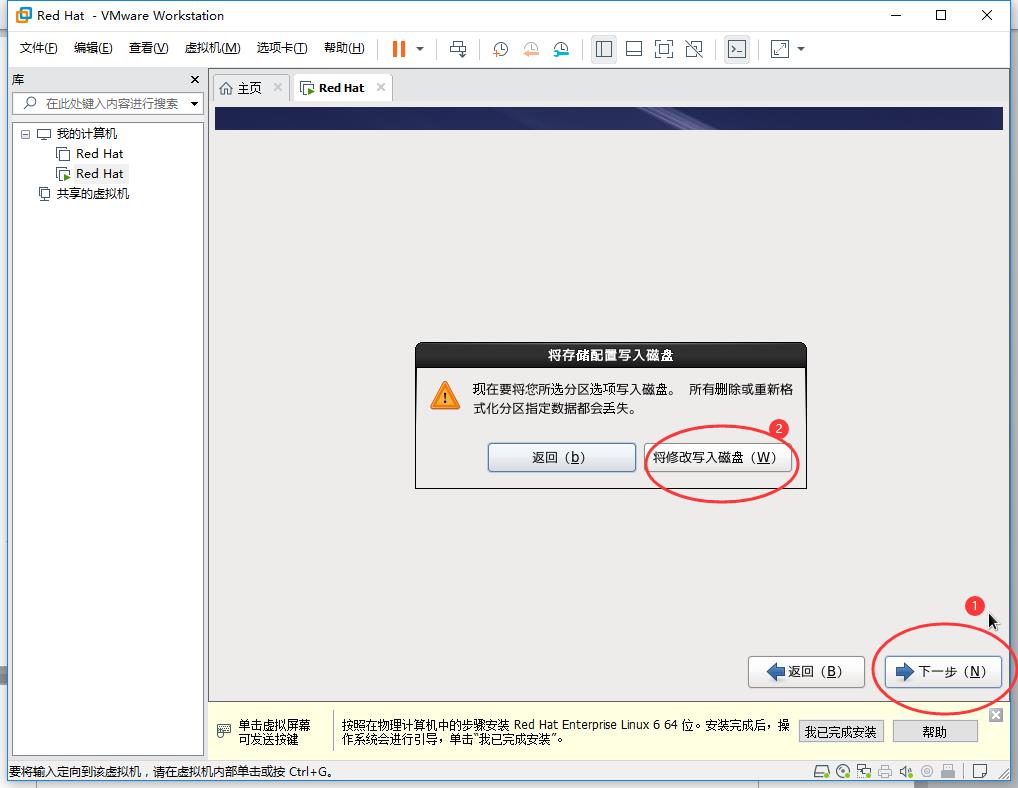Select 我的计算机 in the library tree
The image size is (1018, 788).
click(86, 134)
